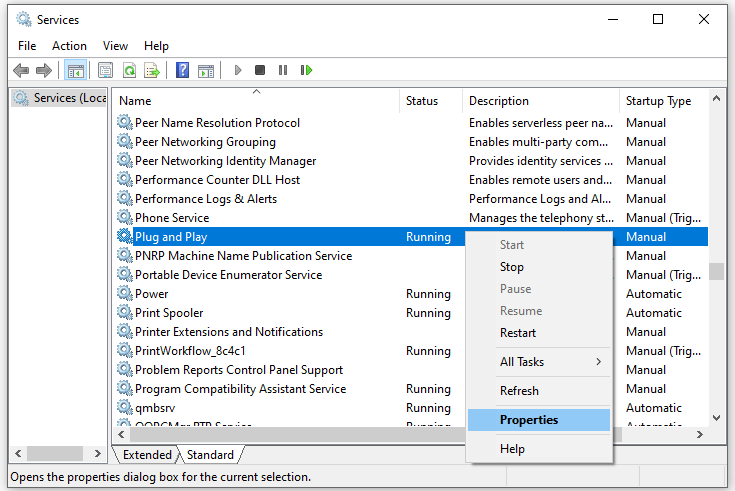Choose Restart in the context menu

tap(518, 333)
